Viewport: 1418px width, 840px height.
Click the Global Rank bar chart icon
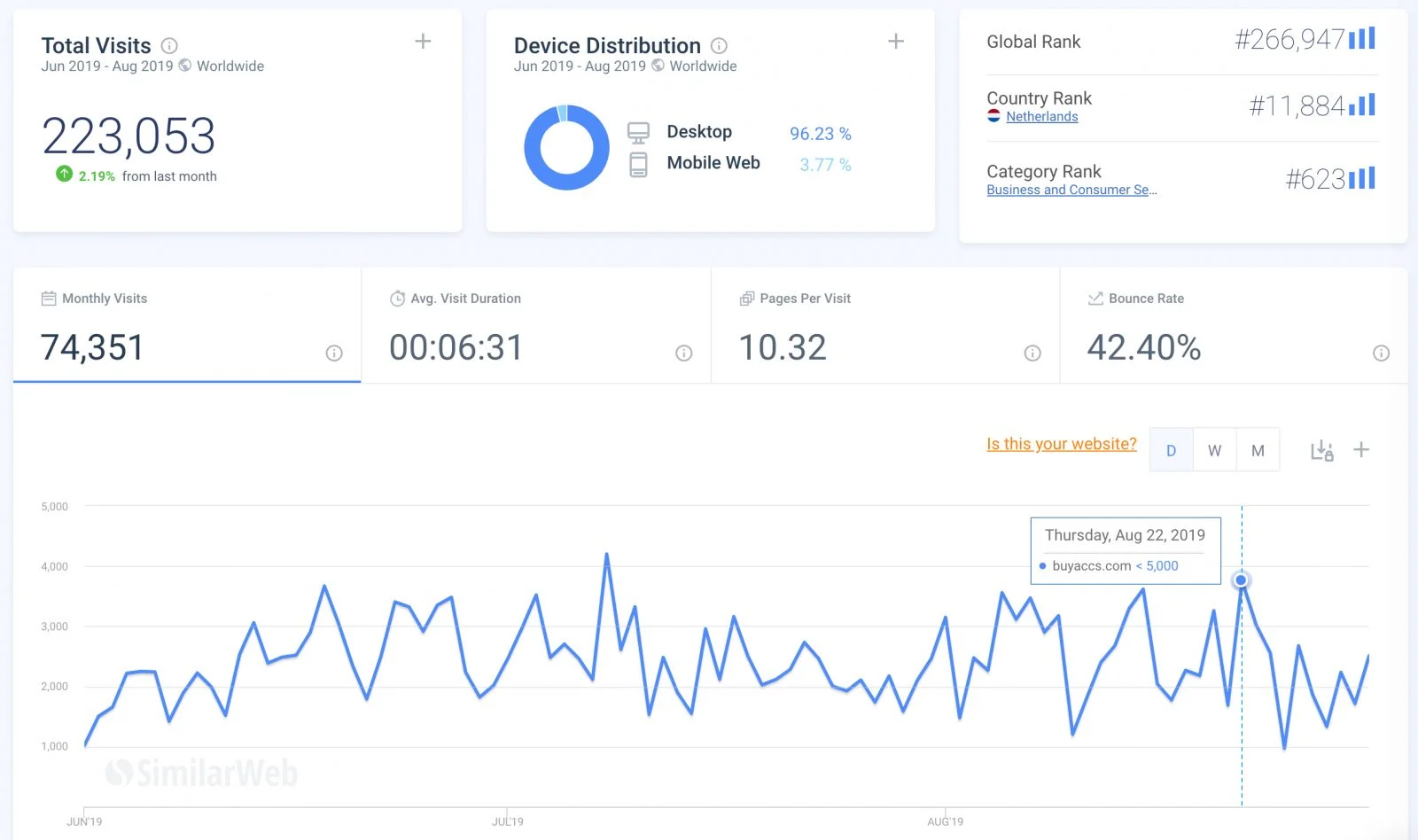tap(1362, 38)
